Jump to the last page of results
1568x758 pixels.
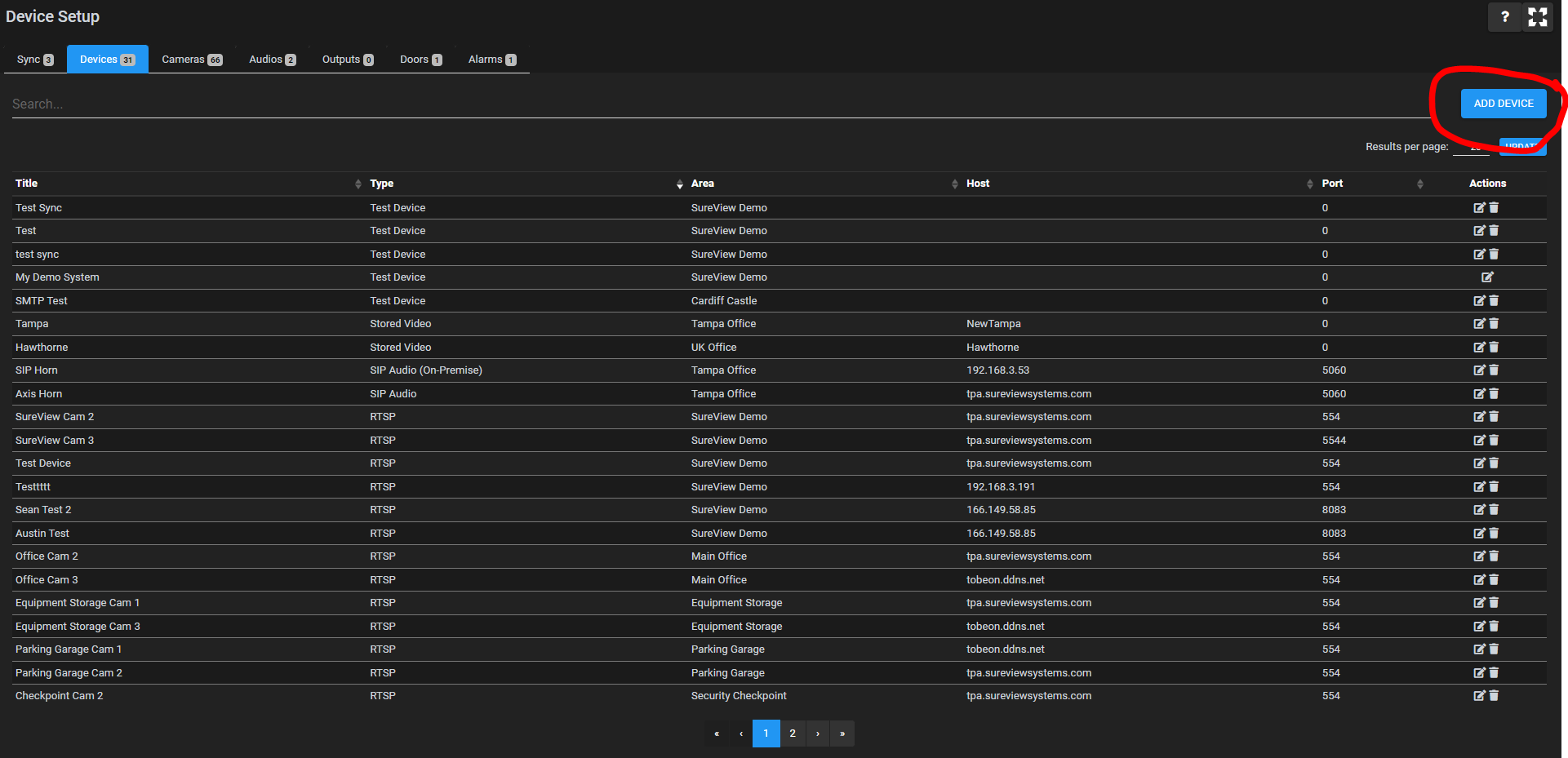click(842, 734)
